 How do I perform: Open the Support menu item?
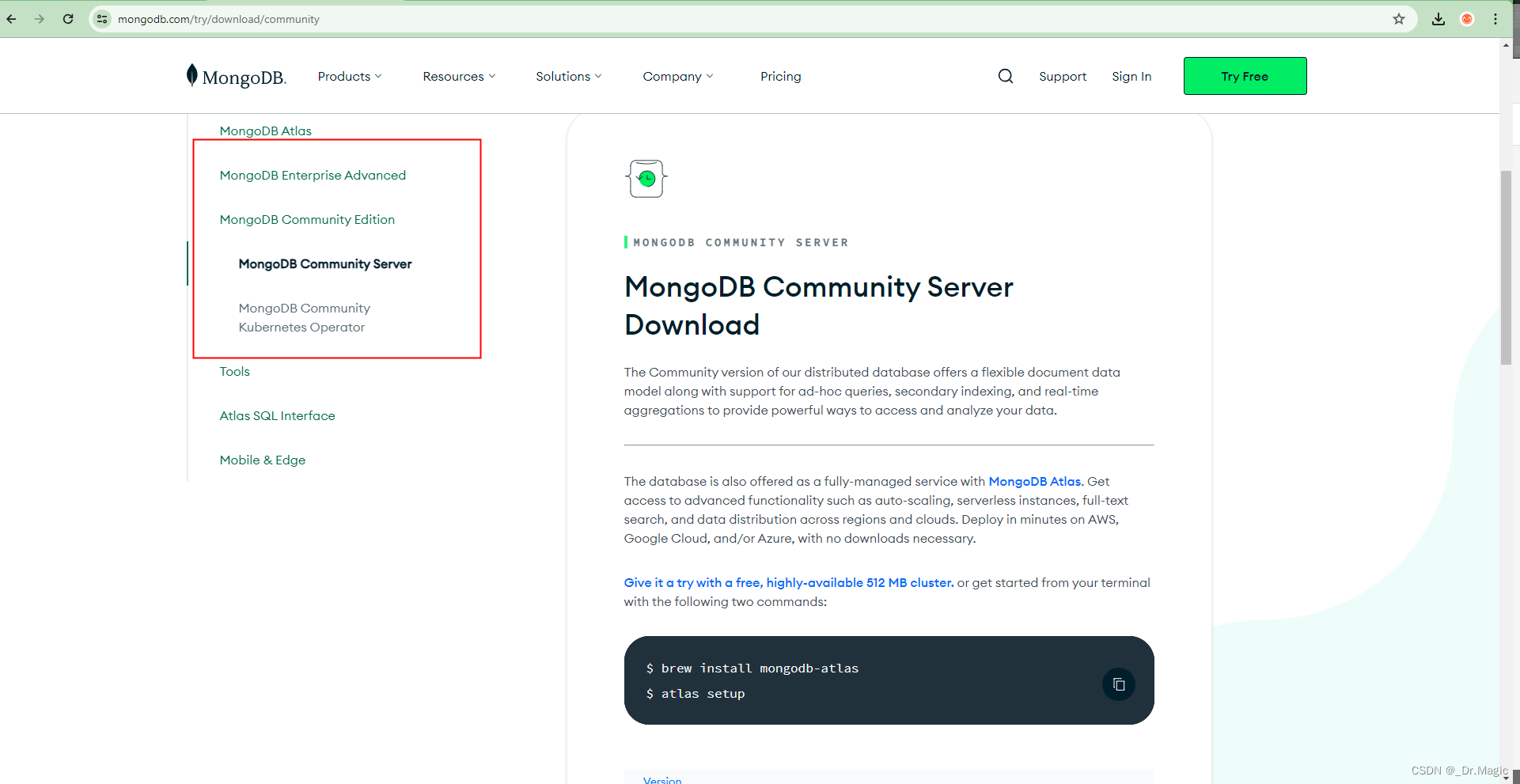[1062, 76]
